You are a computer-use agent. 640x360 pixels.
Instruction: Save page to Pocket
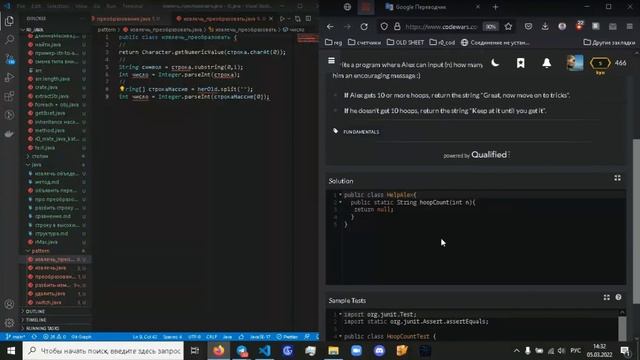point(528,27)
